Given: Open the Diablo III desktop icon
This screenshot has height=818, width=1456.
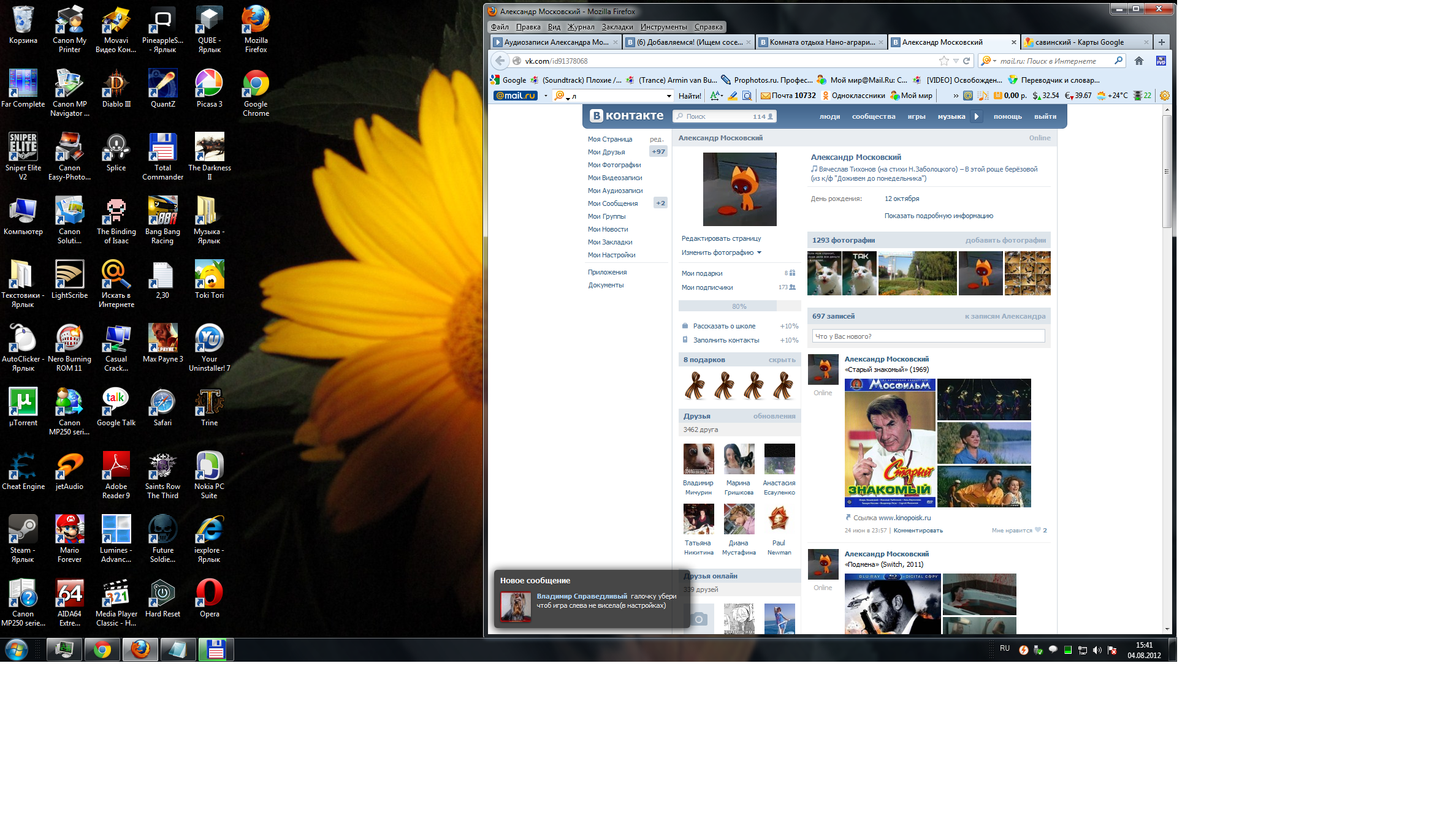Looking at the screenshot, I should (116, 88).
